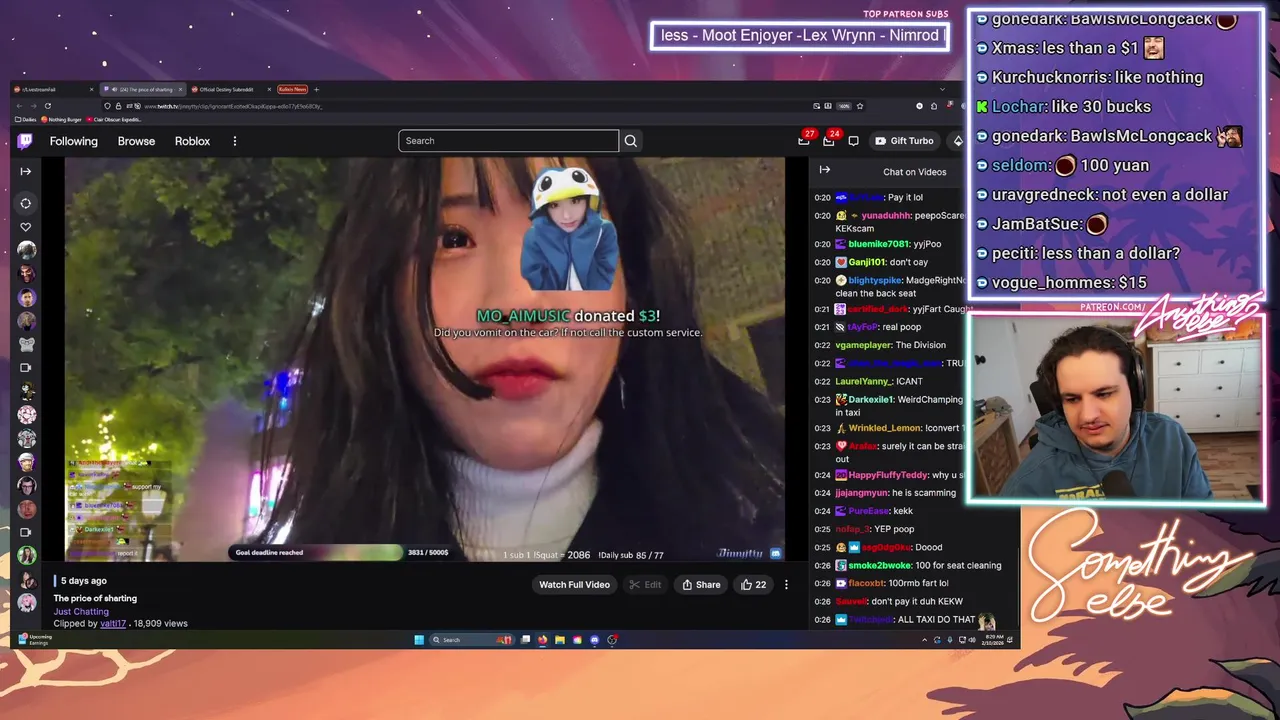Open Twitch's three-dot more menu beside Roblox

pos(235,141)
